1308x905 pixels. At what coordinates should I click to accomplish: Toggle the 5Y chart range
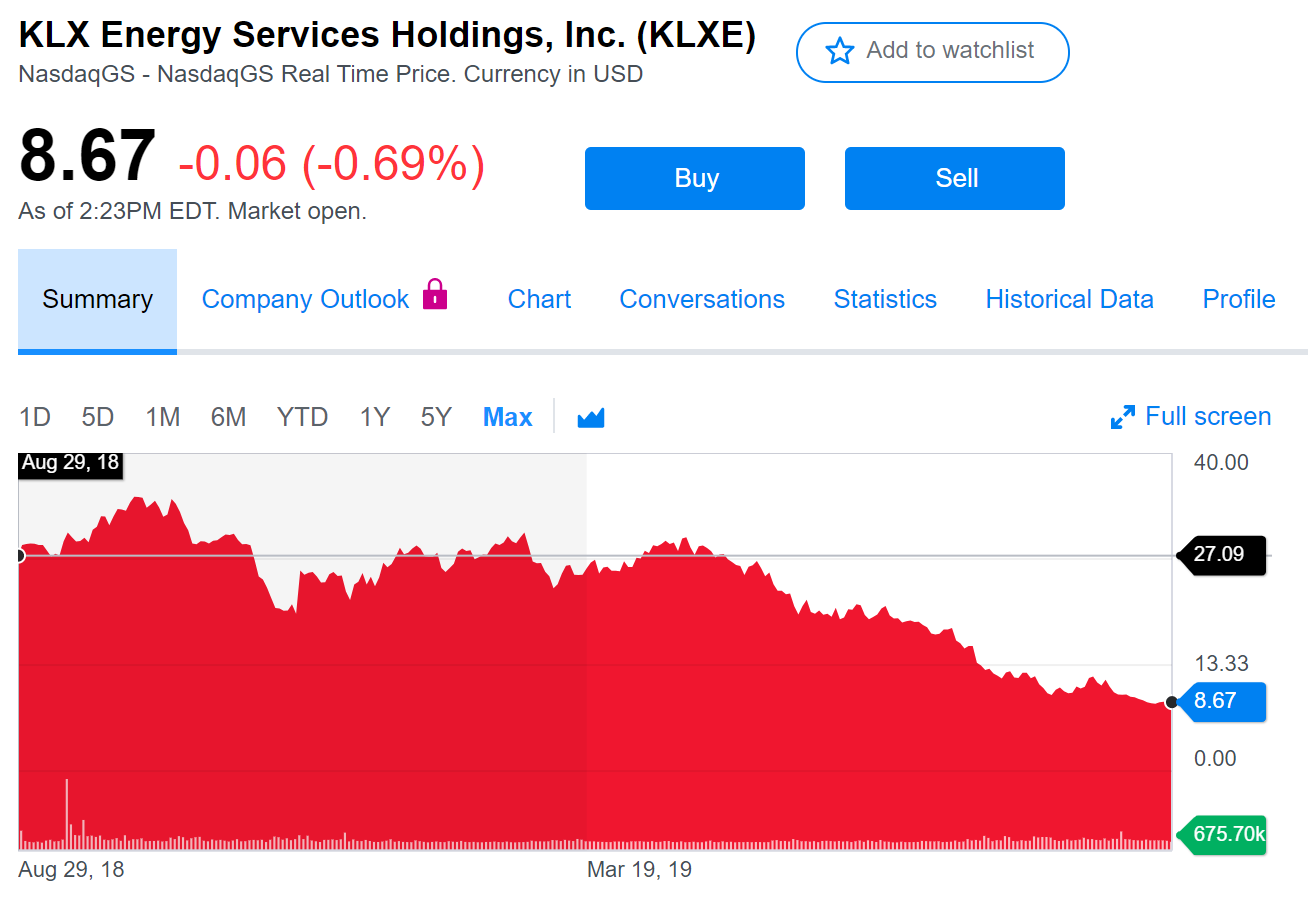point(435,417)
